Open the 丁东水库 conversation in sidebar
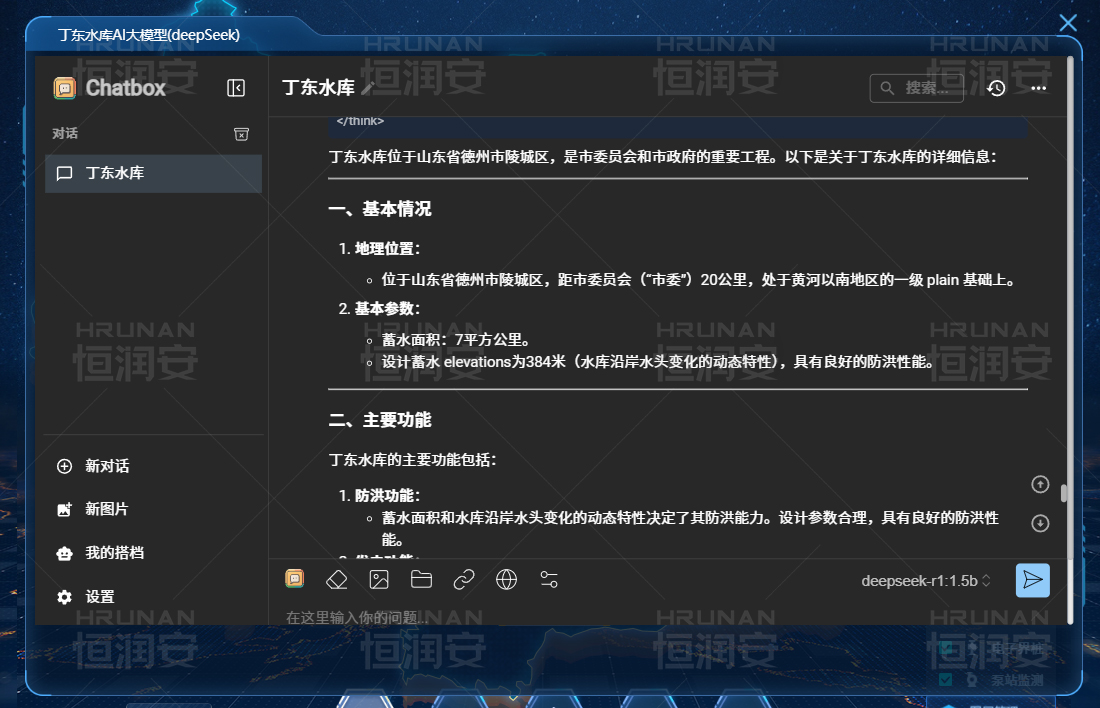Screen dimensions: 1100x708 154,173
